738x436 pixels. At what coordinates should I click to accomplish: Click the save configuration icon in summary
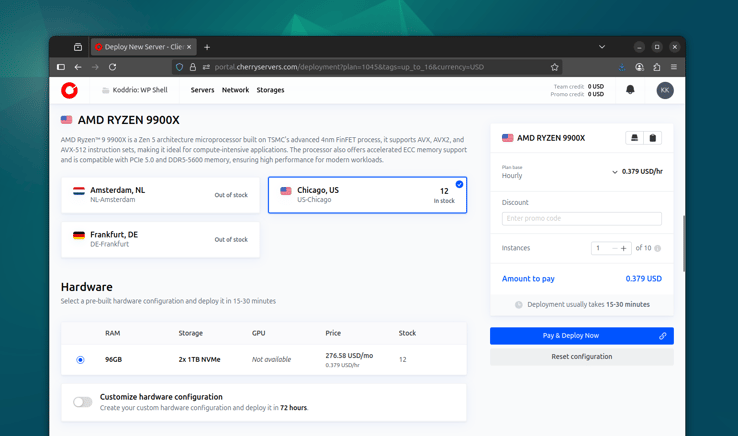click(634, 138)
